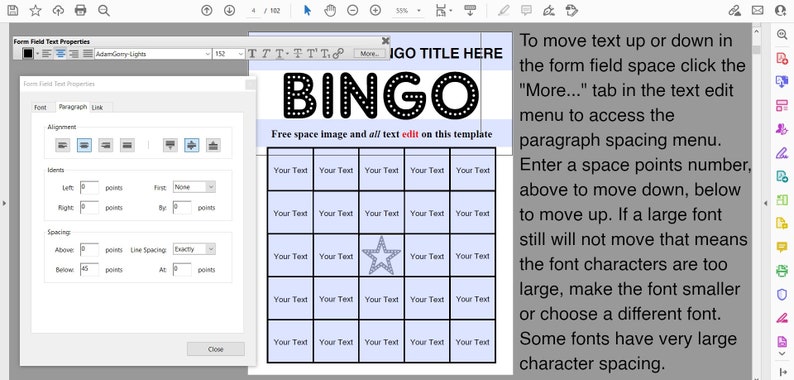This screenshot has width=794, height=380.
Task: Open the underline style dropdown arrow
Action: pos(287,54)
